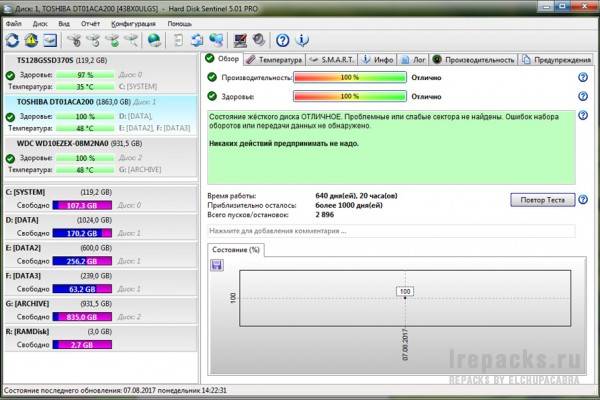The width and height of the screenshot is (600, 400).
Task: Select the Состояние (%) chart tab
Action: click(x=236, y=250)
